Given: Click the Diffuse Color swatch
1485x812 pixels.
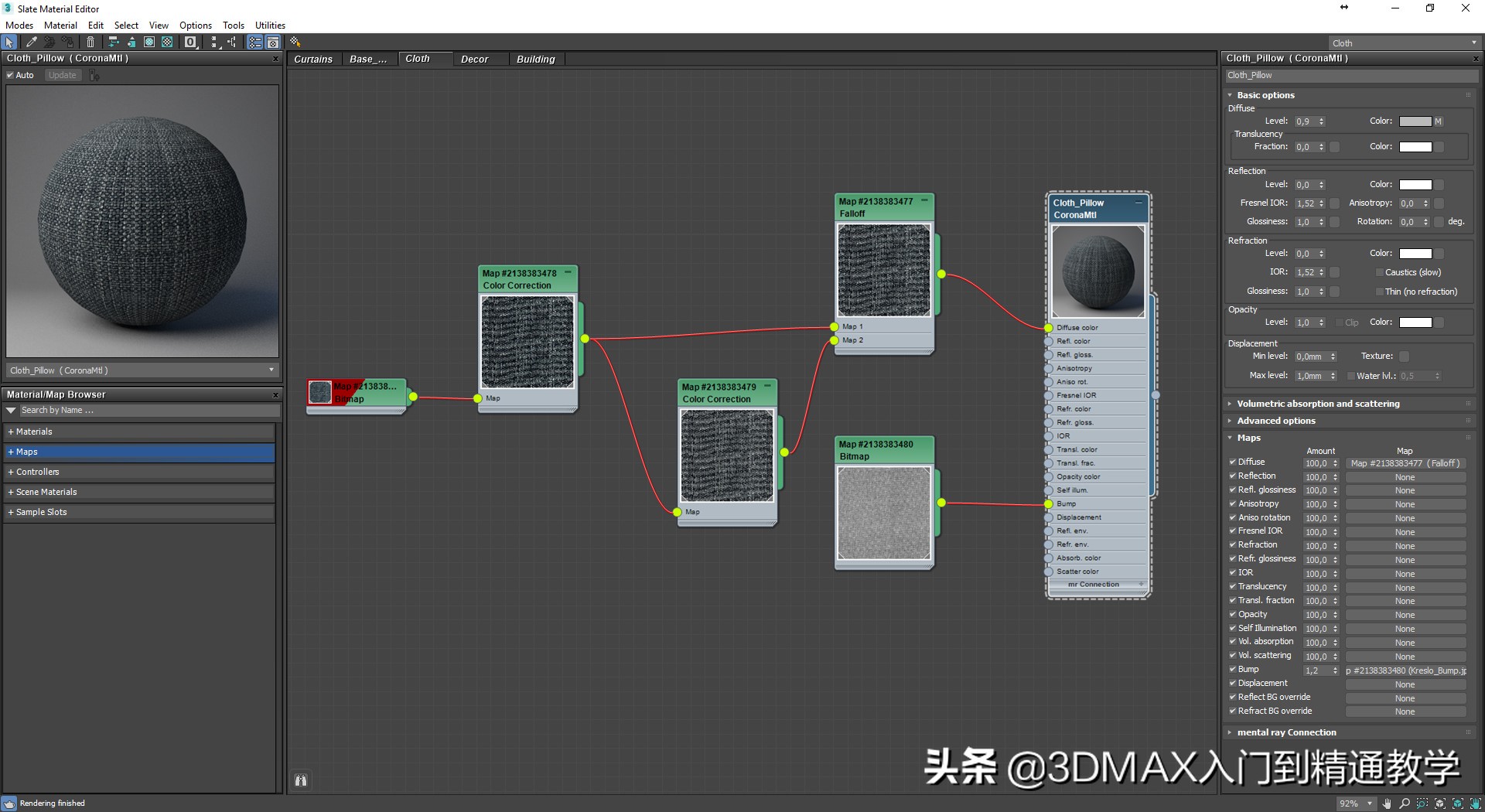Looking at the screenshot, I should 1415,121.
